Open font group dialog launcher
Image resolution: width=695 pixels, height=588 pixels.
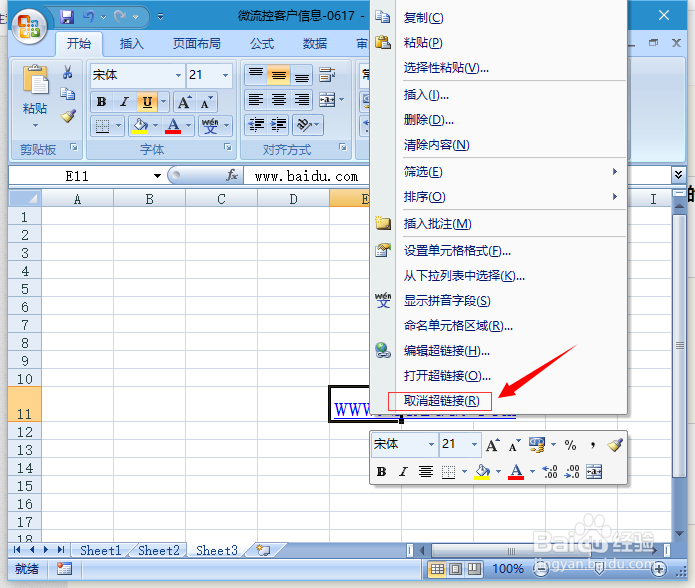[228, 147]
